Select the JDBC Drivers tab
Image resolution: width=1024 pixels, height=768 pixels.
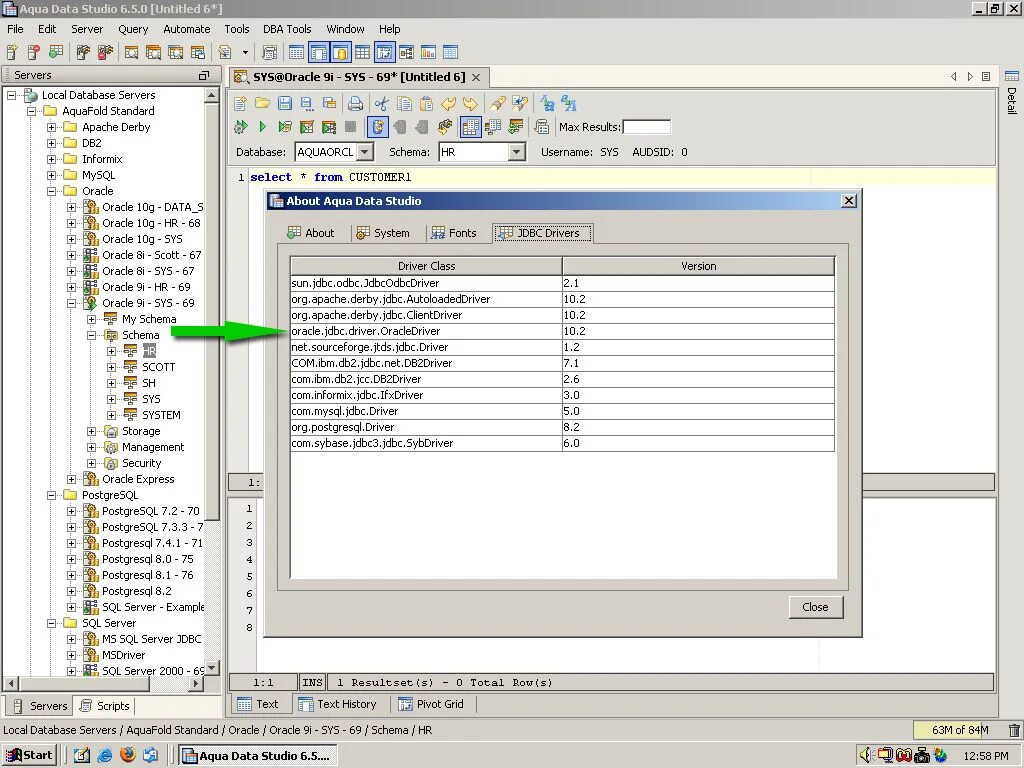tap(541, 233)
